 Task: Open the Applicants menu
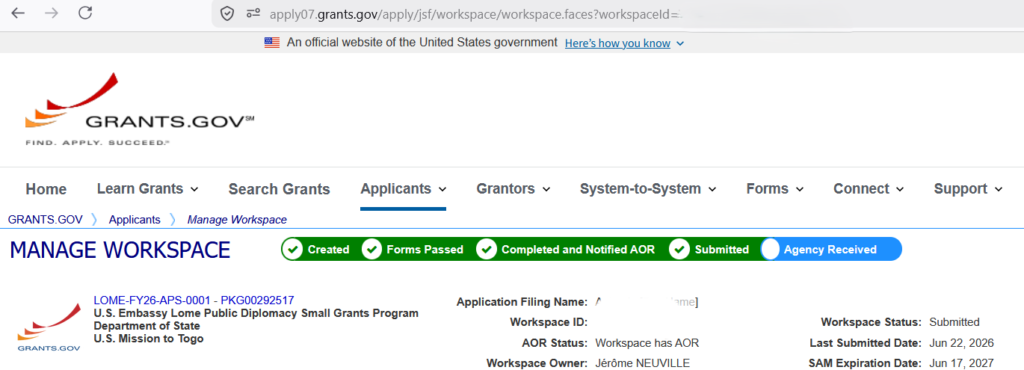pyautogui.click(x=396, y=189)
